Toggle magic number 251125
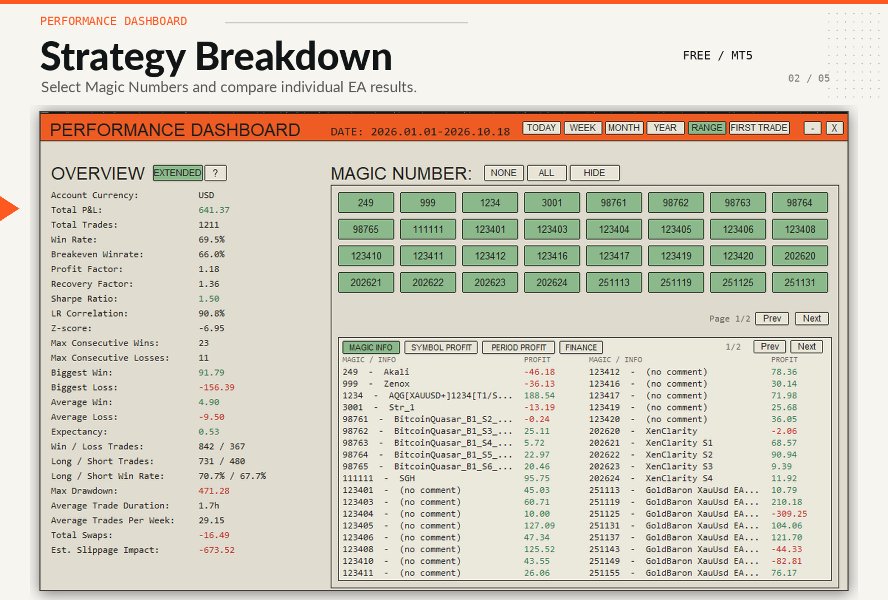The image size is (888, 600). (737, 283)
